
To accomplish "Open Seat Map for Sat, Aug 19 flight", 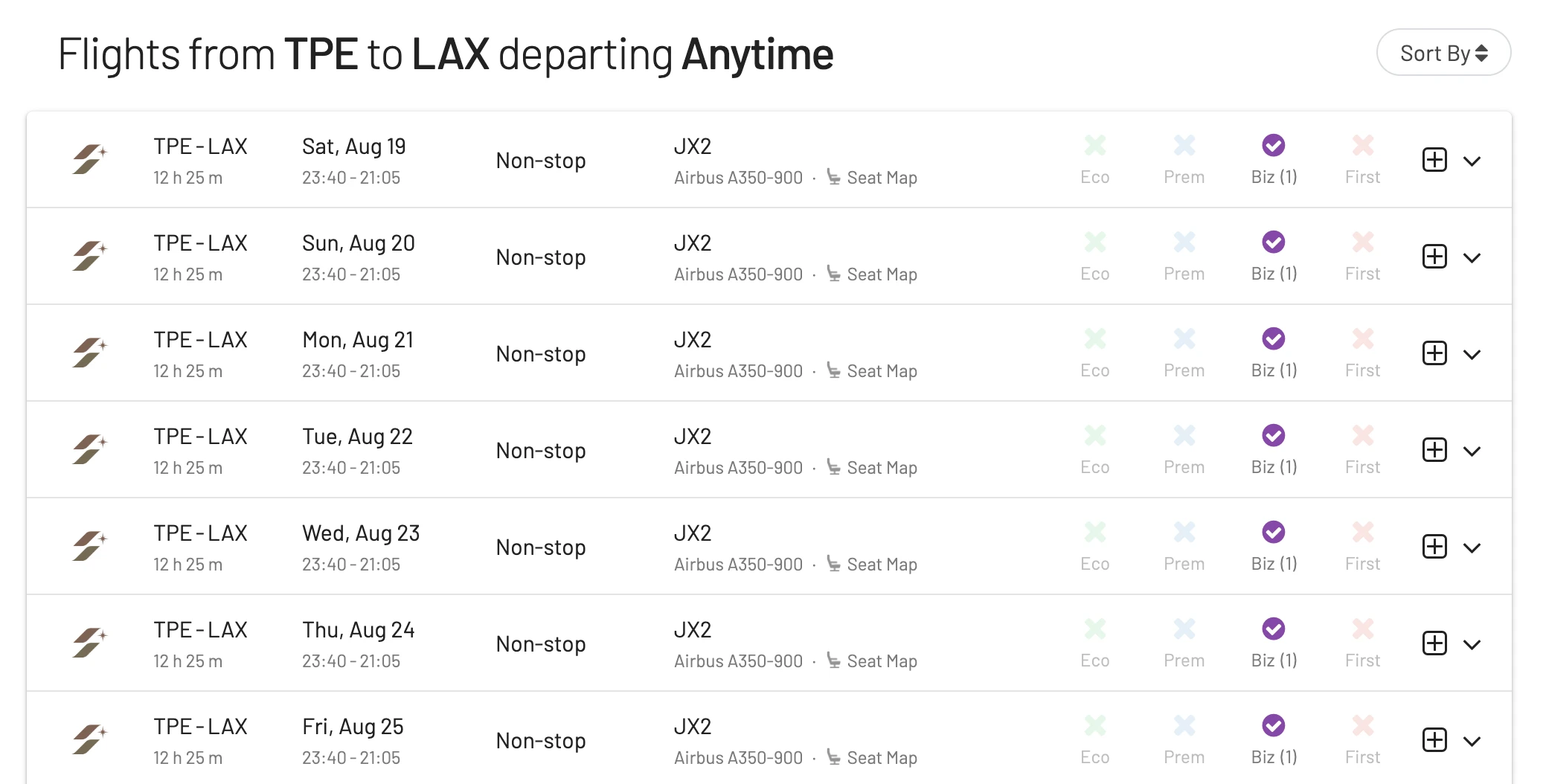I will pyautogui.click(x=872, y=178).
